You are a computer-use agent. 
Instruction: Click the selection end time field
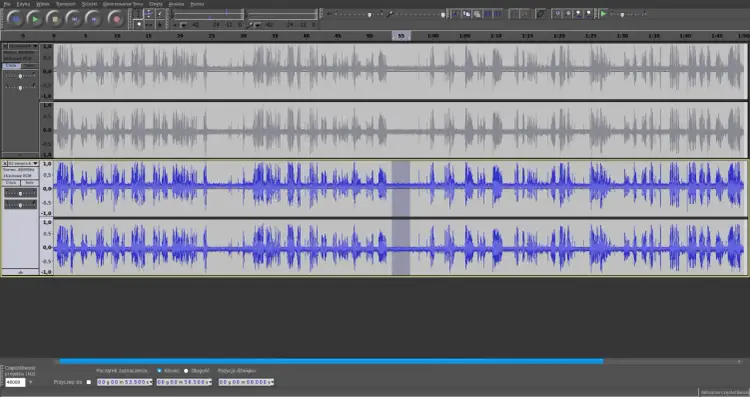coord(184,382)
